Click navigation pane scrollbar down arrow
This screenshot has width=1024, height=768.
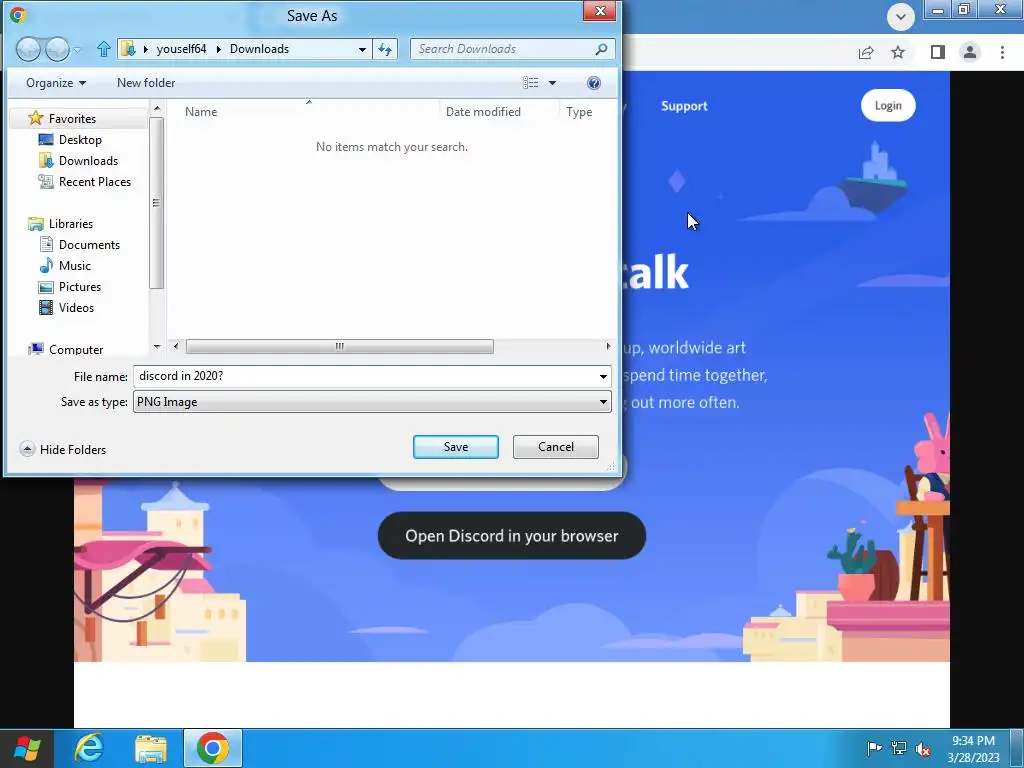pos(157,347)
